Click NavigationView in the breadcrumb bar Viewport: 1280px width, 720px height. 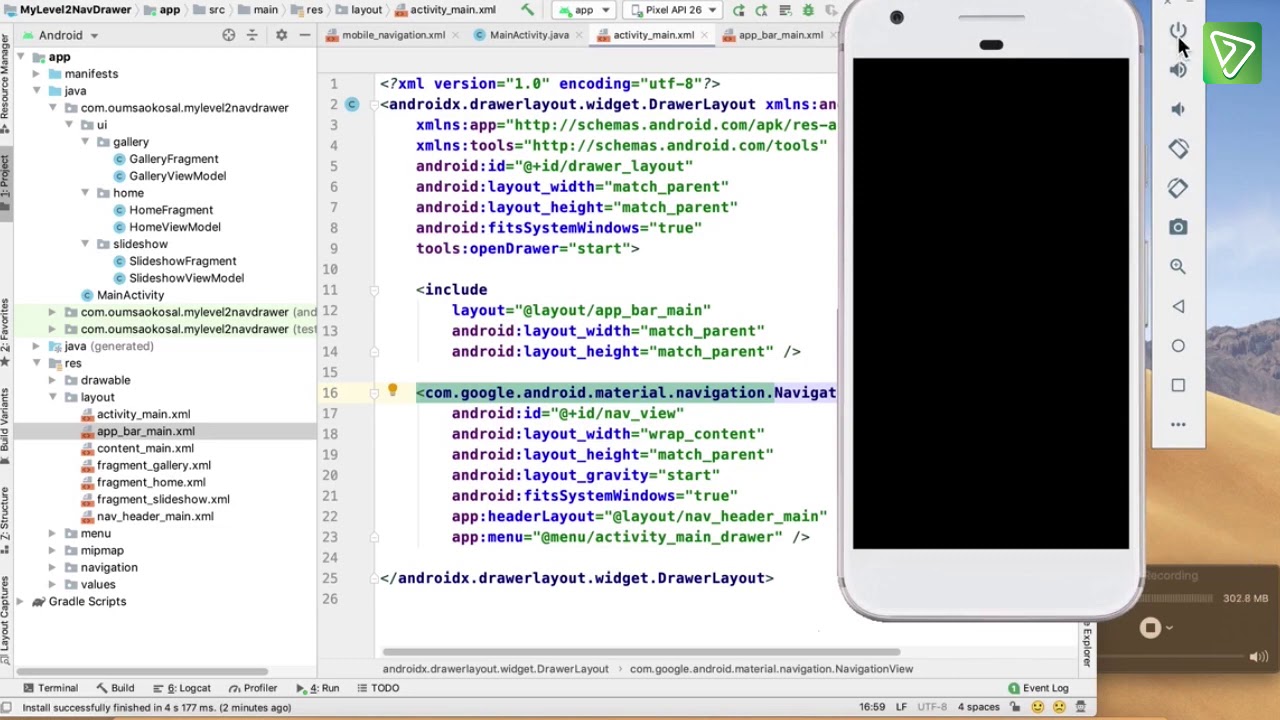tap(771, 669)
